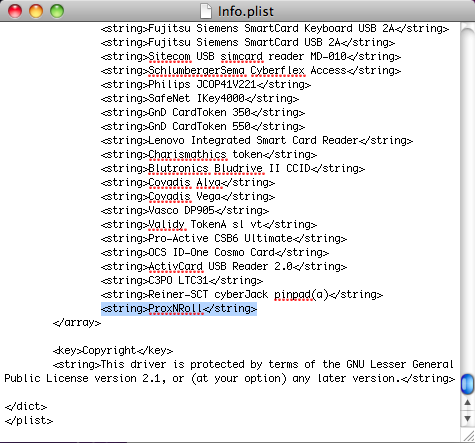Screen dimensions: 475x443
Task: Click the 'Info.plist' title text
Action: [x=246, y=11]
